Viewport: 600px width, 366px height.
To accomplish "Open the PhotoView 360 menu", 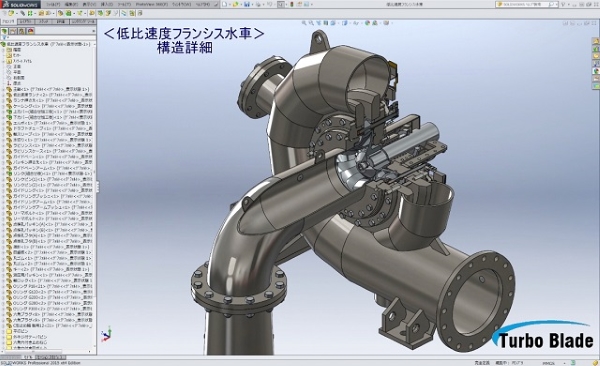I will 152,4.
